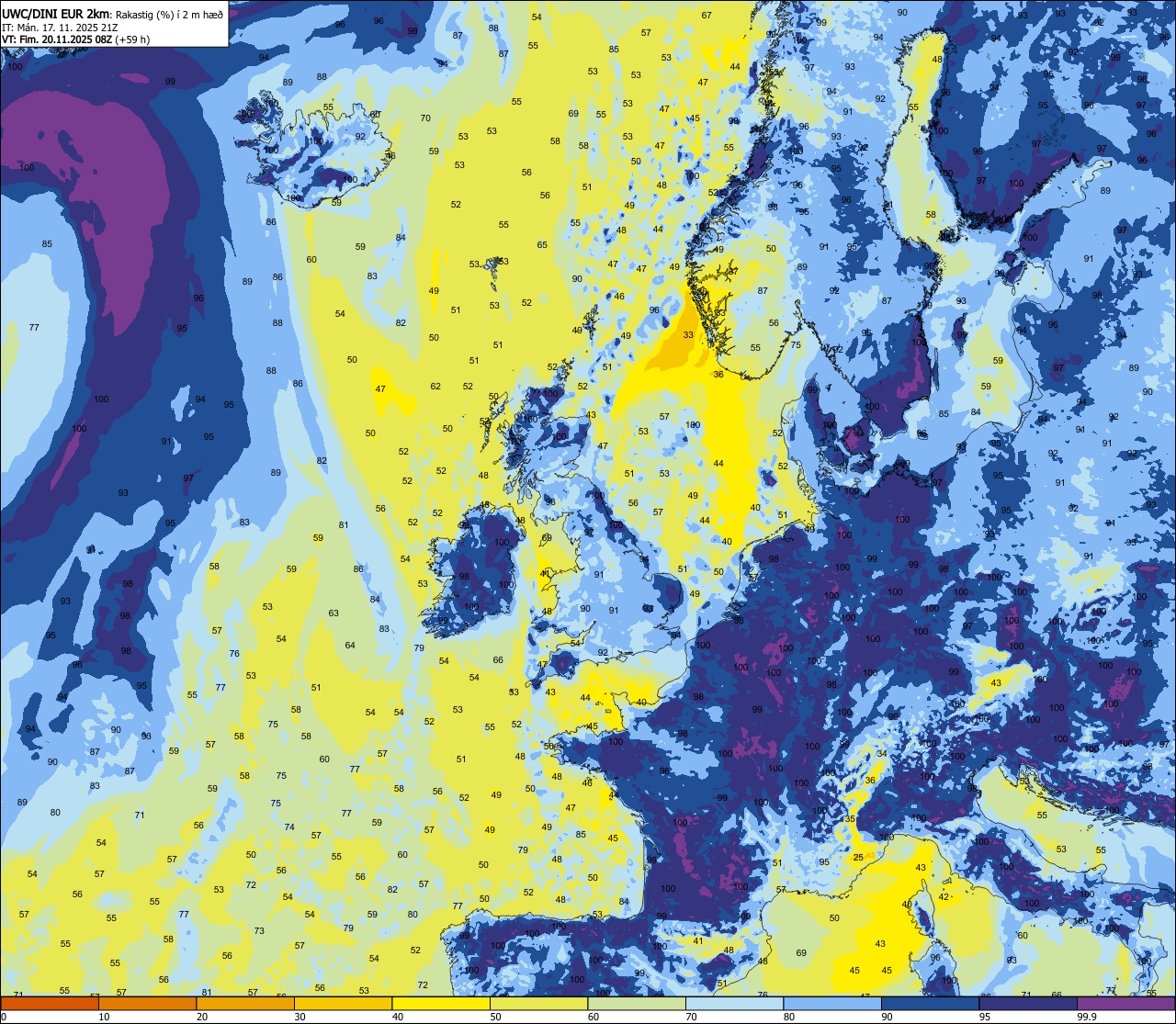The width and height of the screenshot is (1176, 1024).
Task: Click the legend tick label '40'
Action: pyautogui.click(x=397, y=1017)
